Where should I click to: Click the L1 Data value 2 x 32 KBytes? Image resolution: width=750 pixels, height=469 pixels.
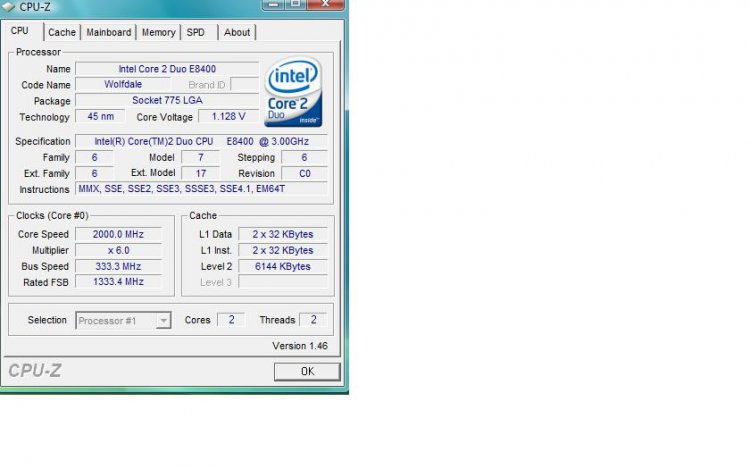283,234
